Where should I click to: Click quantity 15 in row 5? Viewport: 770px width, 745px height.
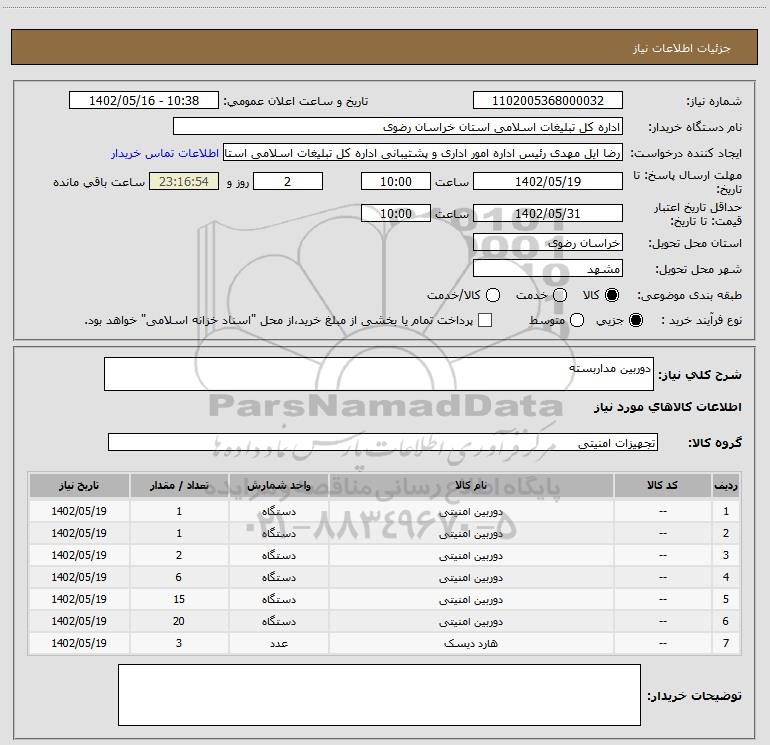(x=179, y=599)
